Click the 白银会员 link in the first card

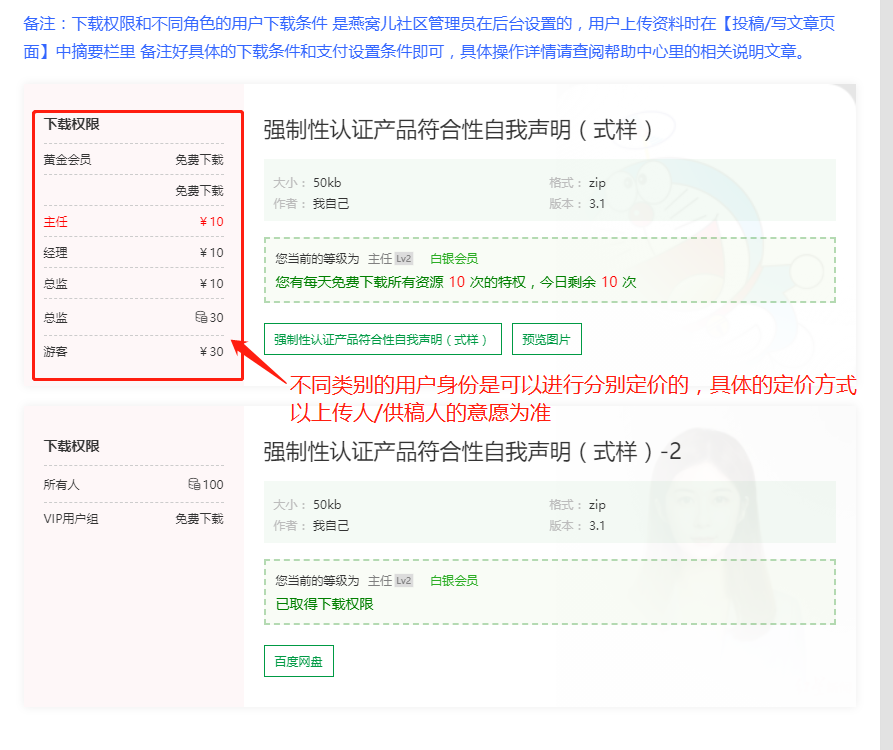coord(453,257)
